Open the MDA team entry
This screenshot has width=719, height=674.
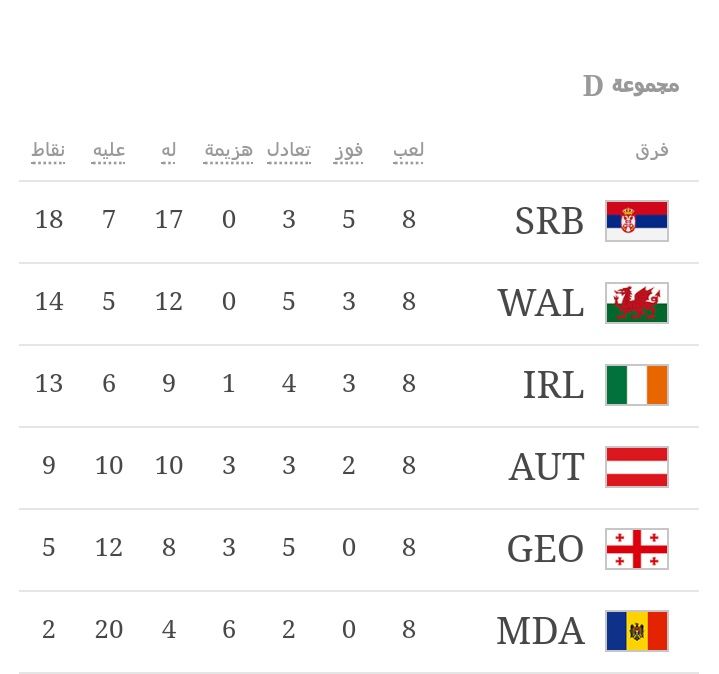point(540,631)
